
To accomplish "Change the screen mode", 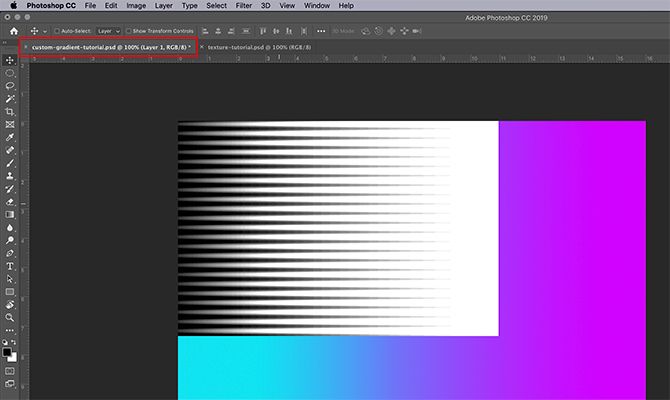I will tap(10, 384).
